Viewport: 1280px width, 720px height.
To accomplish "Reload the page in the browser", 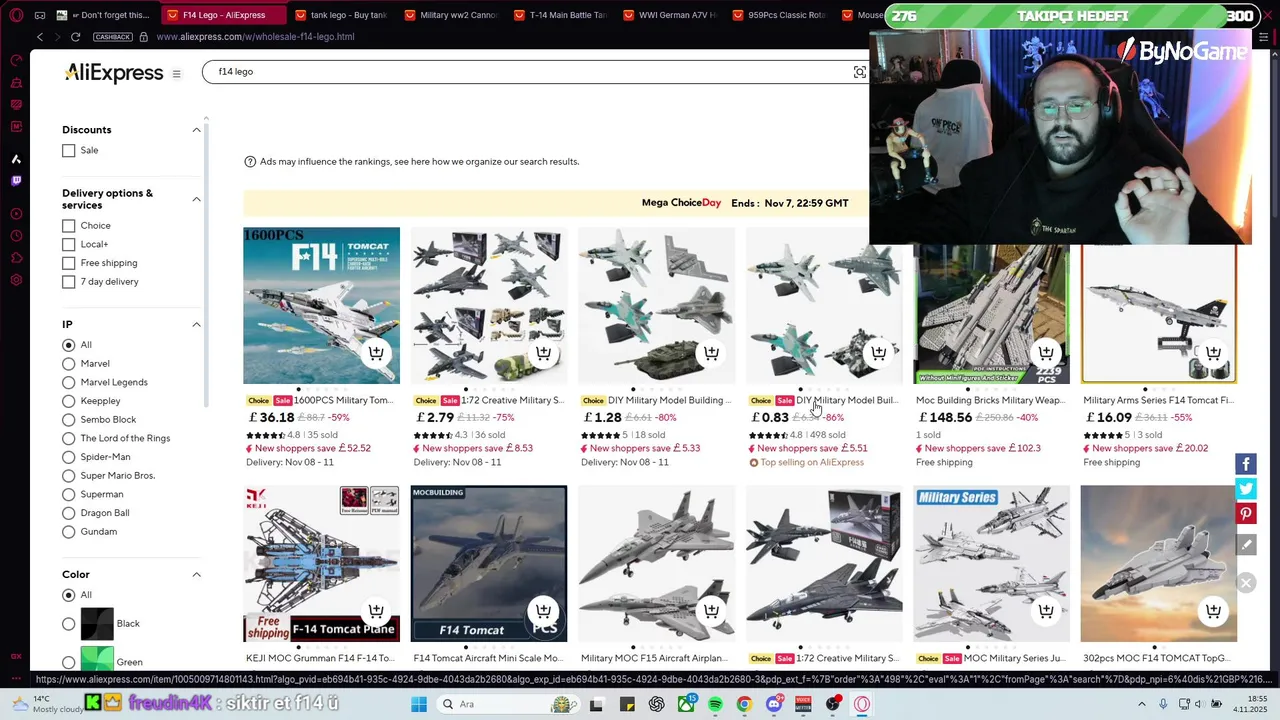I will (x=75, y=37).
